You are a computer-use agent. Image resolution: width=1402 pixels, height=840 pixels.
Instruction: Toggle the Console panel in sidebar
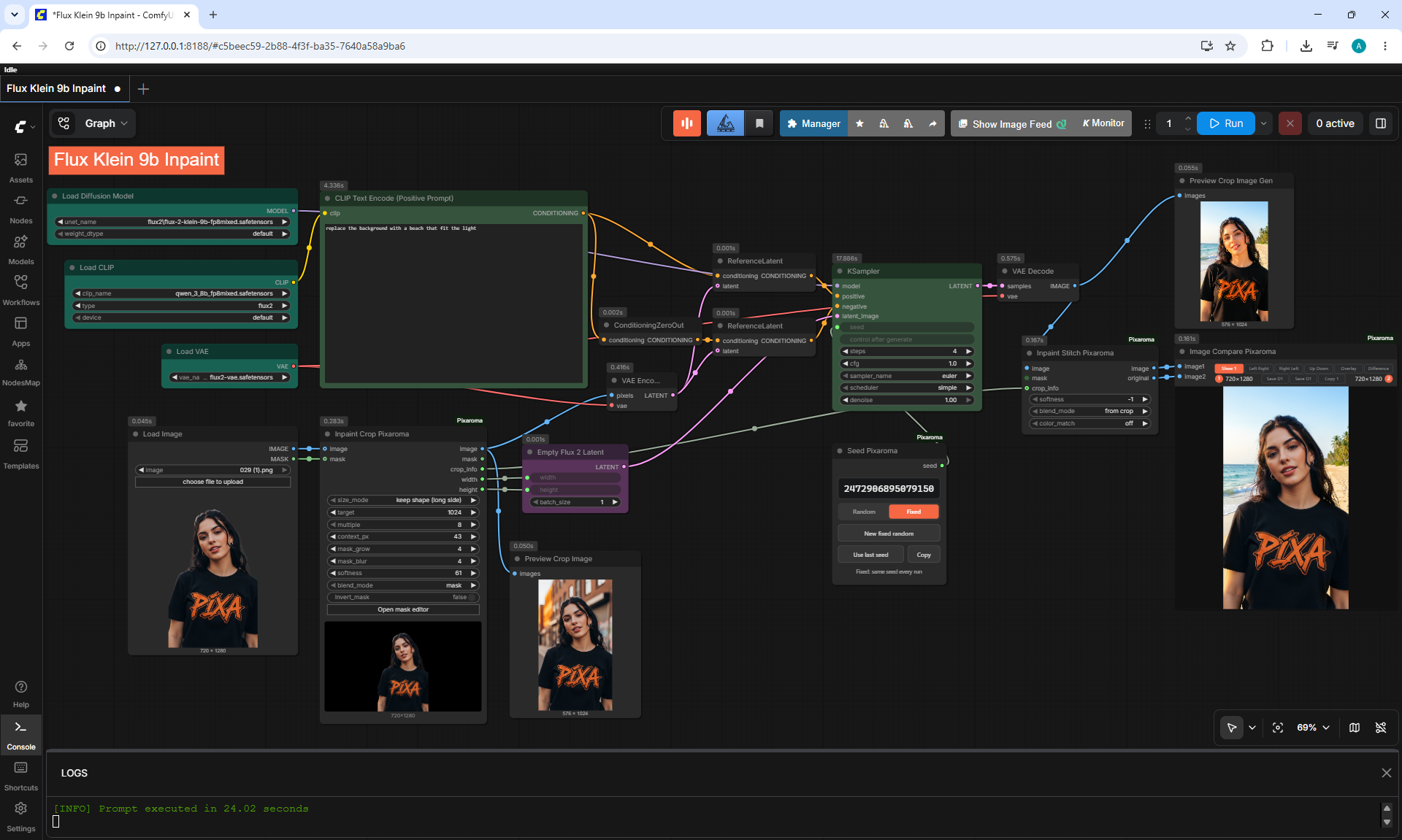coord(21,735)
